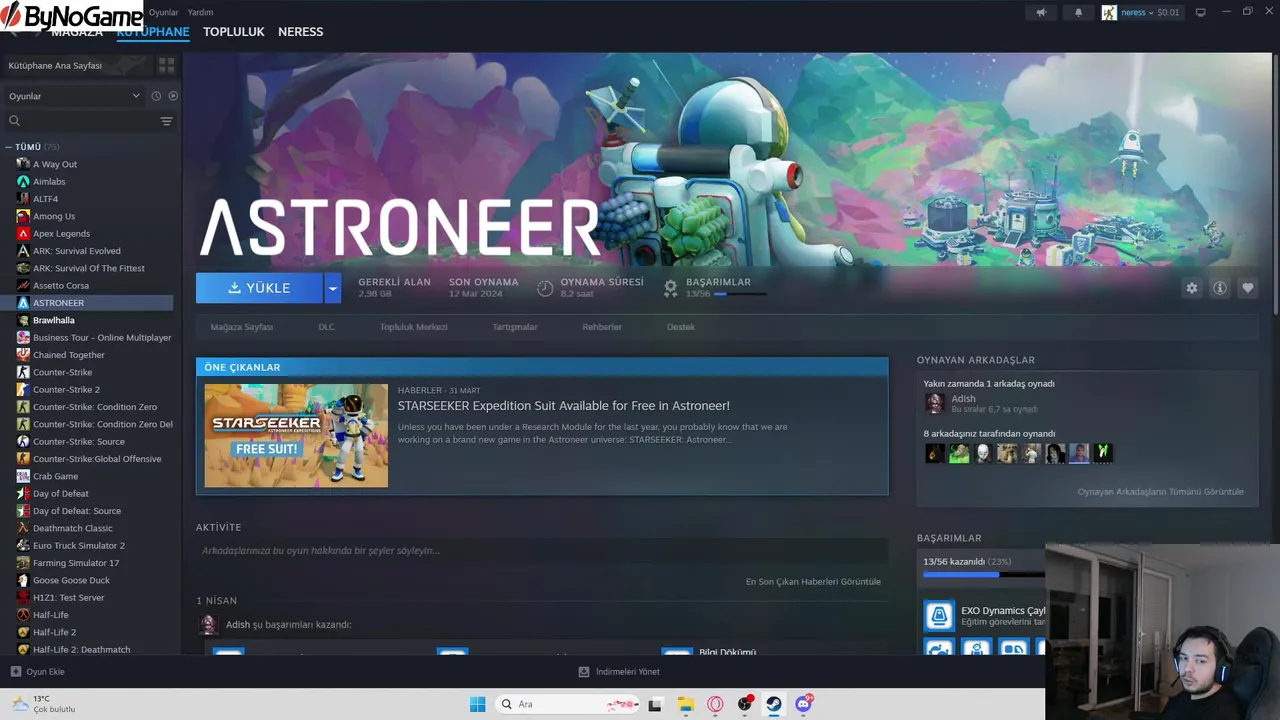The height and width of the screenshot is (720, 1280).
Task: Click the EXO Dynamics achievement icon
Action: (939, 615)
